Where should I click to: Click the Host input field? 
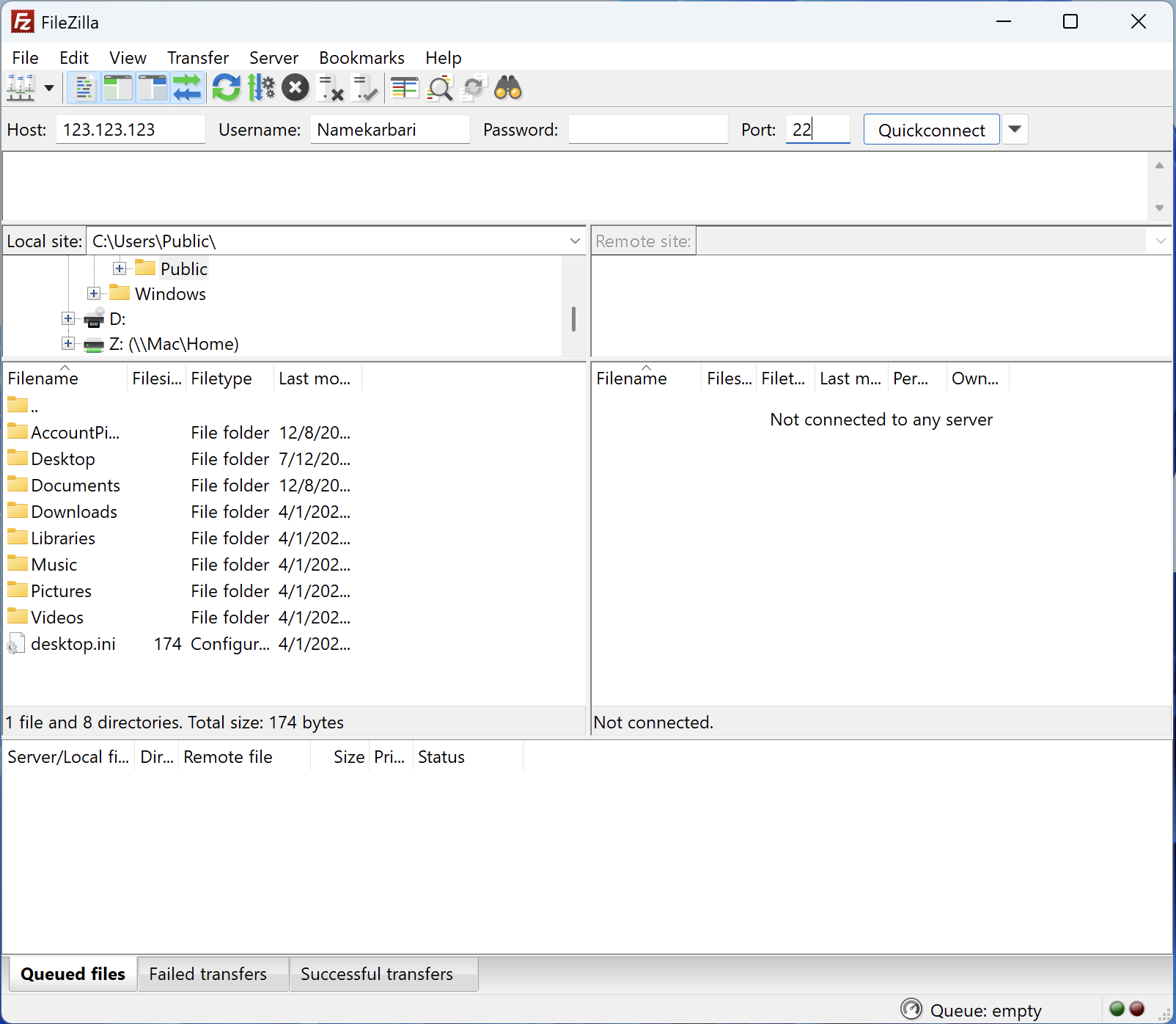[131, 130]
